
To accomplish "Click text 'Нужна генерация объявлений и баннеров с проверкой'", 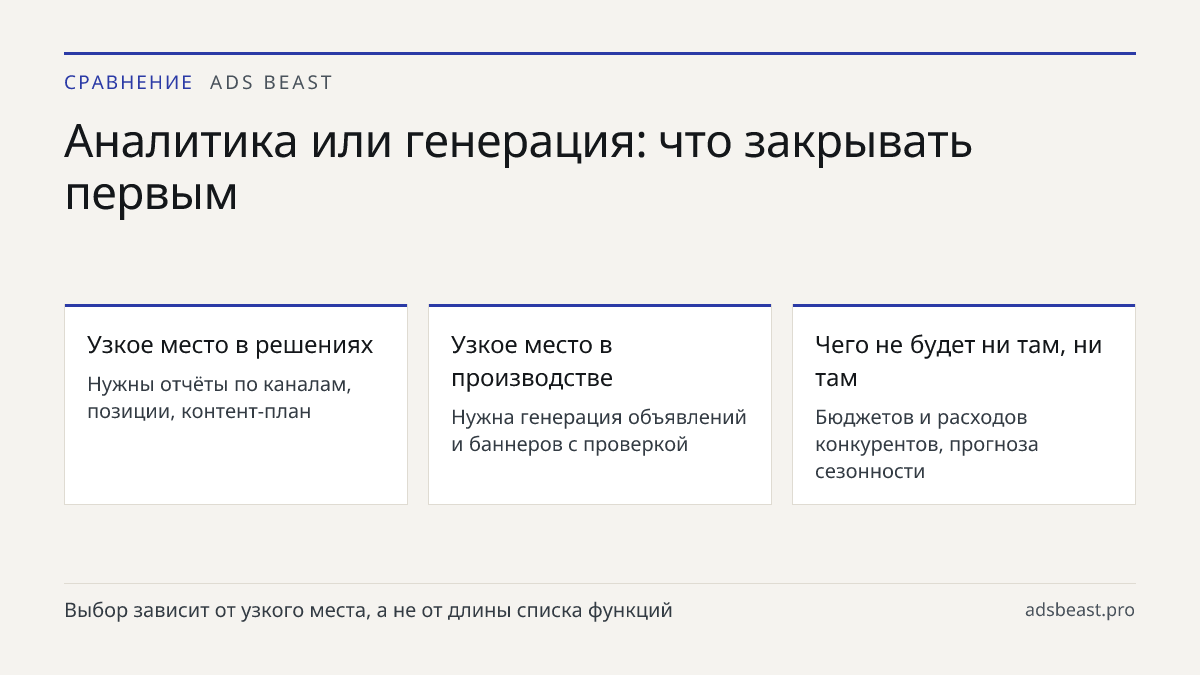I will coord(599,431).
